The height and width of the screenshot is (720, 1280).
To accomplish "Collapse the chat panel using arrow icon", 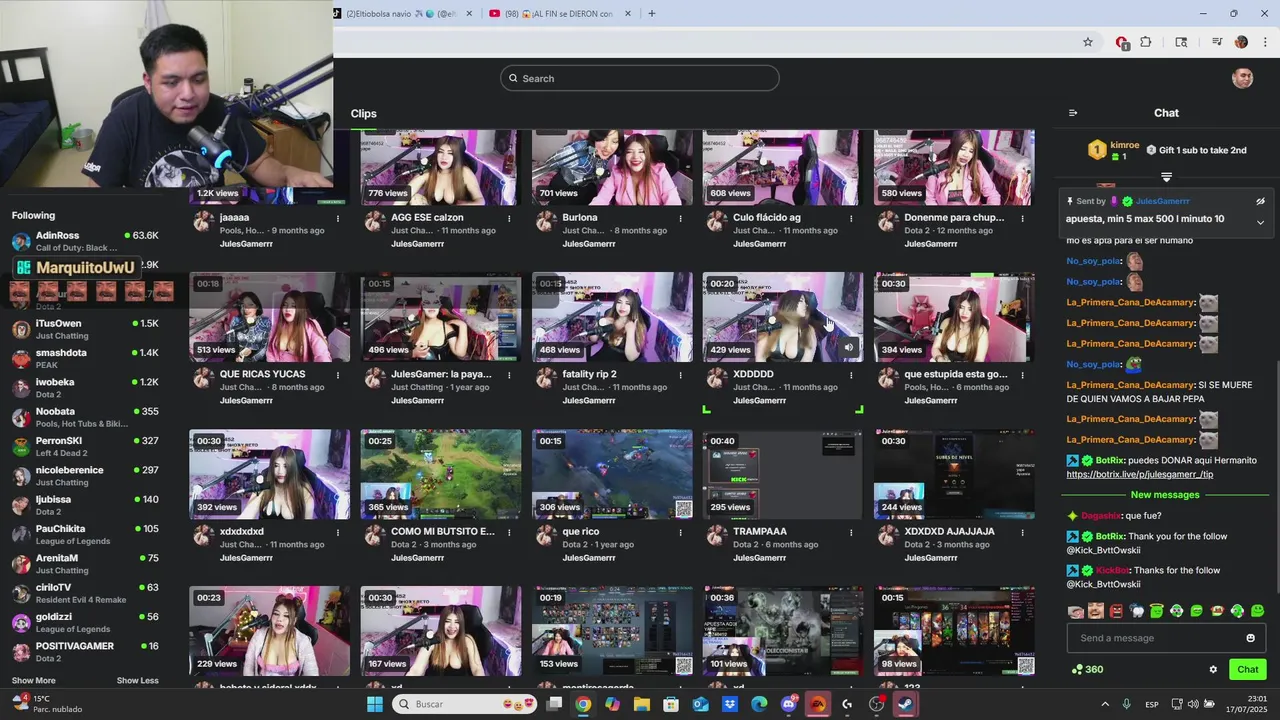I will tap(1073, 113).
